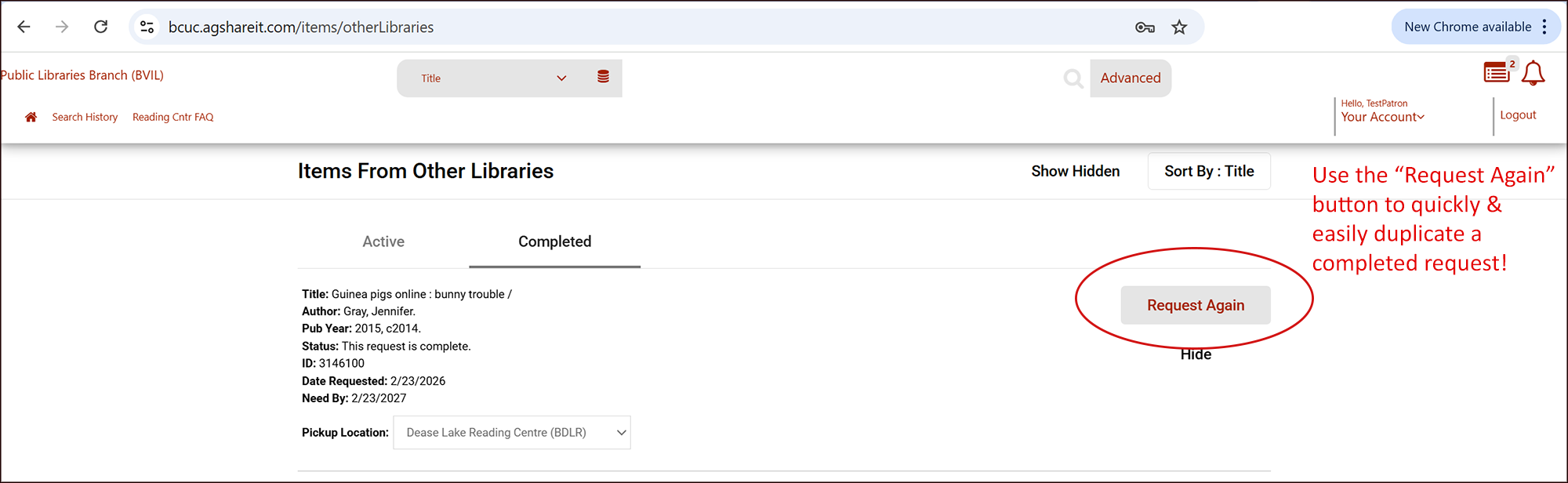This screenshot has height=483, width=1568.
Task: Click the magnifying glass search icon
Action: (1073, 78)
